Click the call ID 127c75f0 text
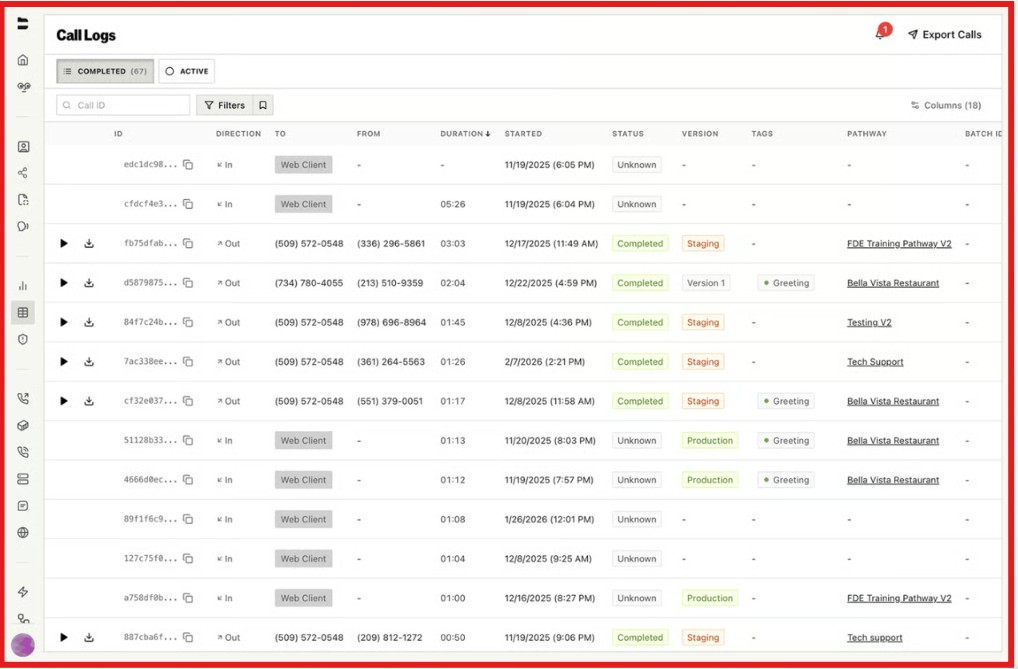Viewport: 1018px width, 669px height. (150, 559)
